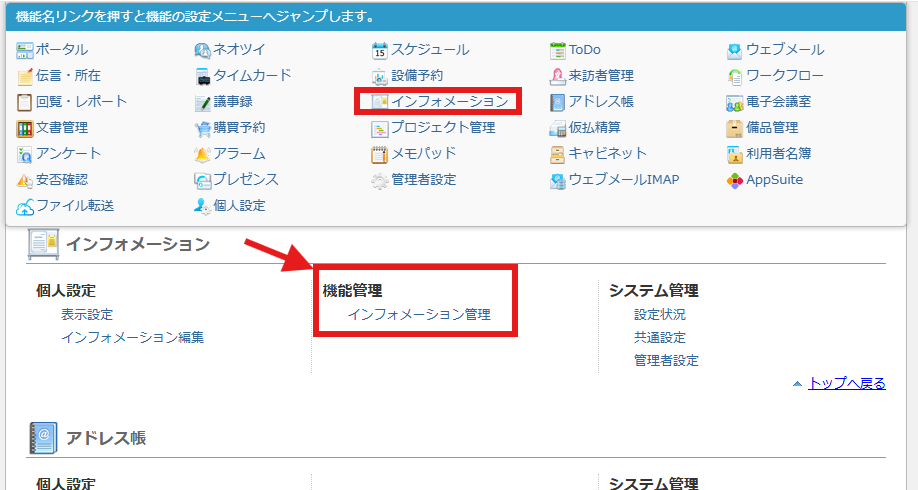Click the ファイル転送 cloud icon
The height and width of the screenshot is (490, 918).
point(25,207)
